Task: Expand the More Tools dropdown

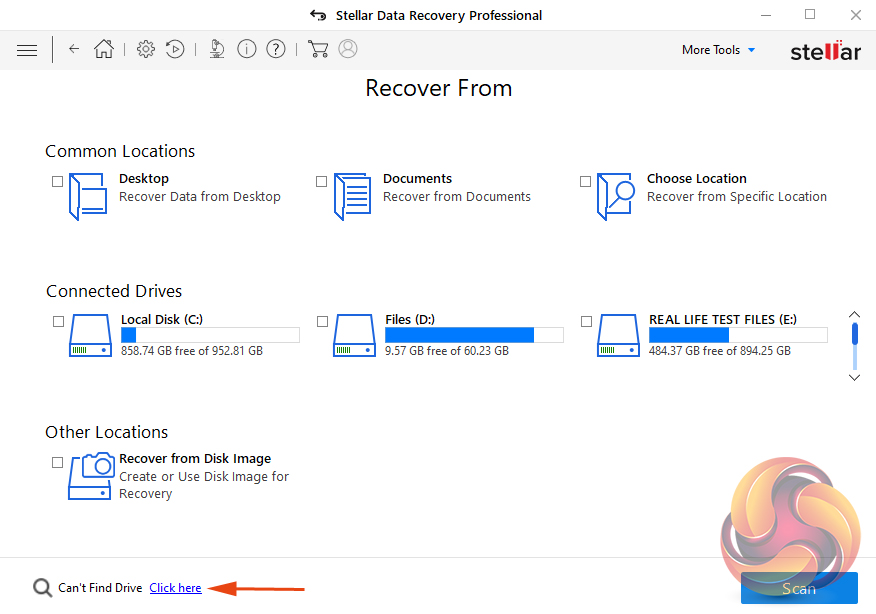Action: tap(718, 50)
